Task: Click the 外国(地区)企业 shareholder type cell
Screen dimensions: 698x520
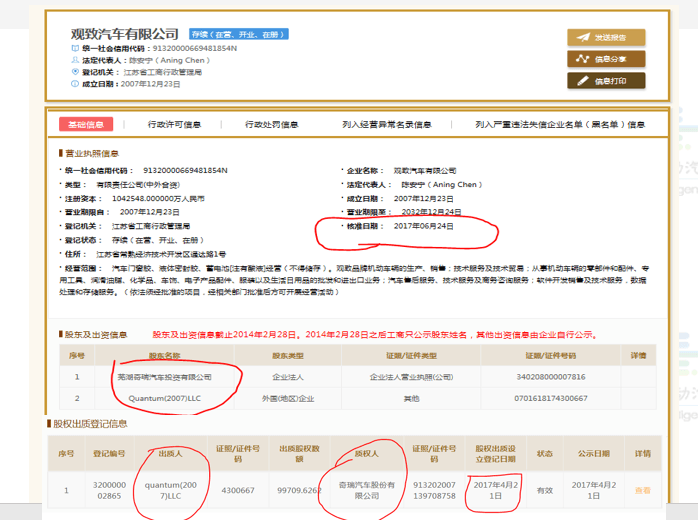Action: coord(288,398)
